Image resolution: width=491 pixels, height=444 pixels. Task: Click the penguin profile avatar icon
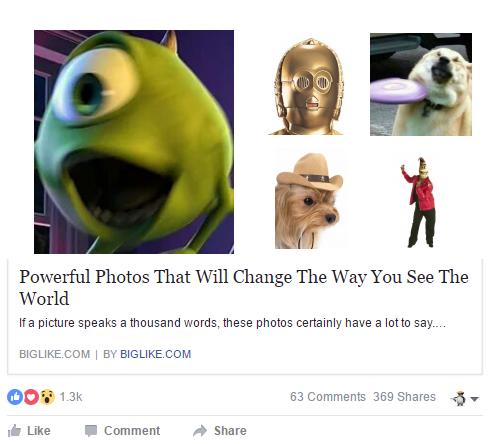click(x=460, y=398)
